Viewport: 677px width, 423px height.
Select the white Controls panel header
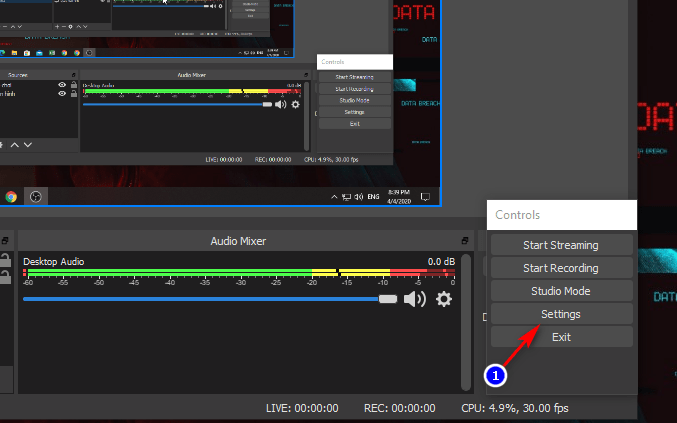[x=561, y=214]
